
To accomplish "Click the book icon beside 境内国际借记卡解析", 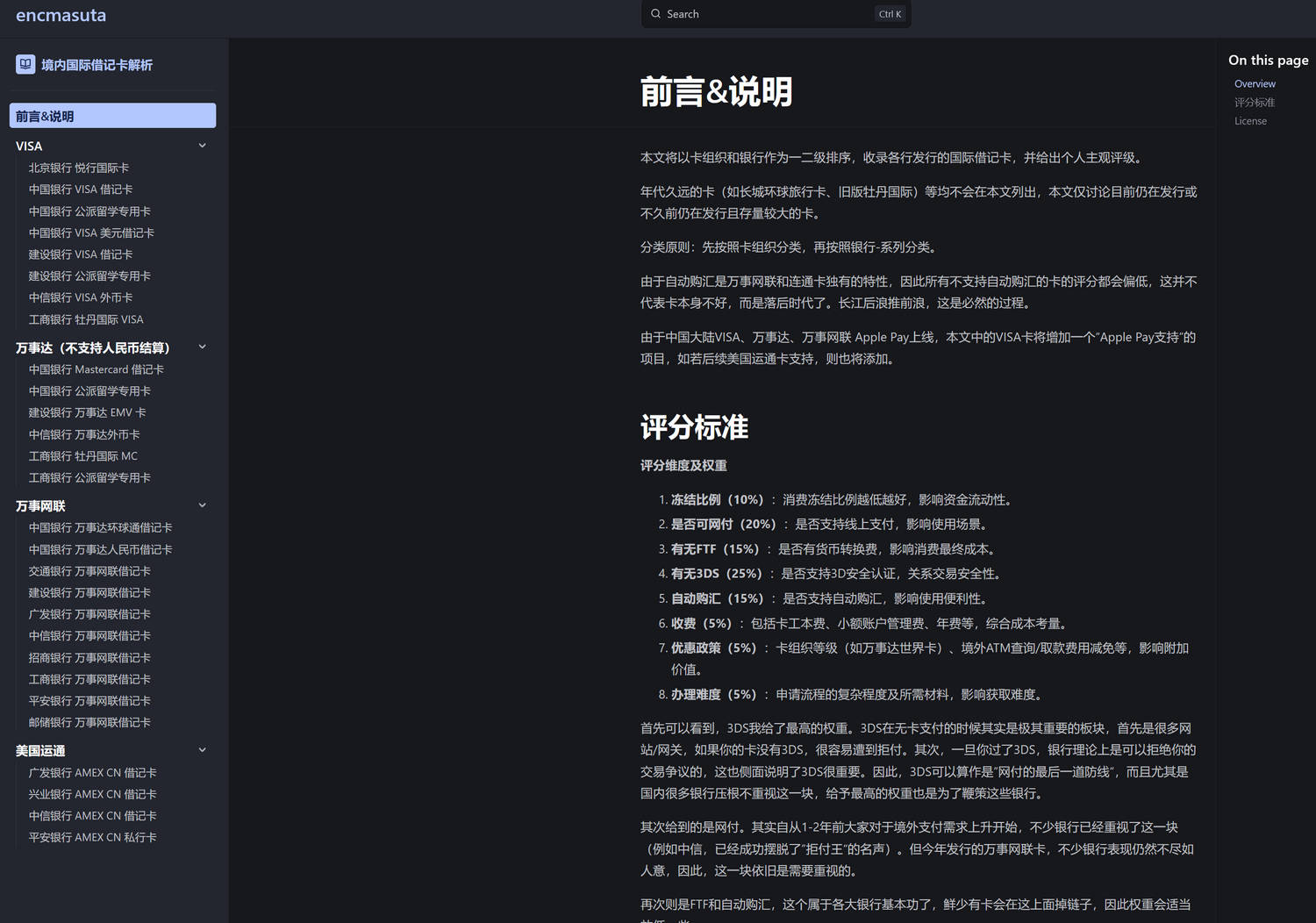I will pos(25,64).
